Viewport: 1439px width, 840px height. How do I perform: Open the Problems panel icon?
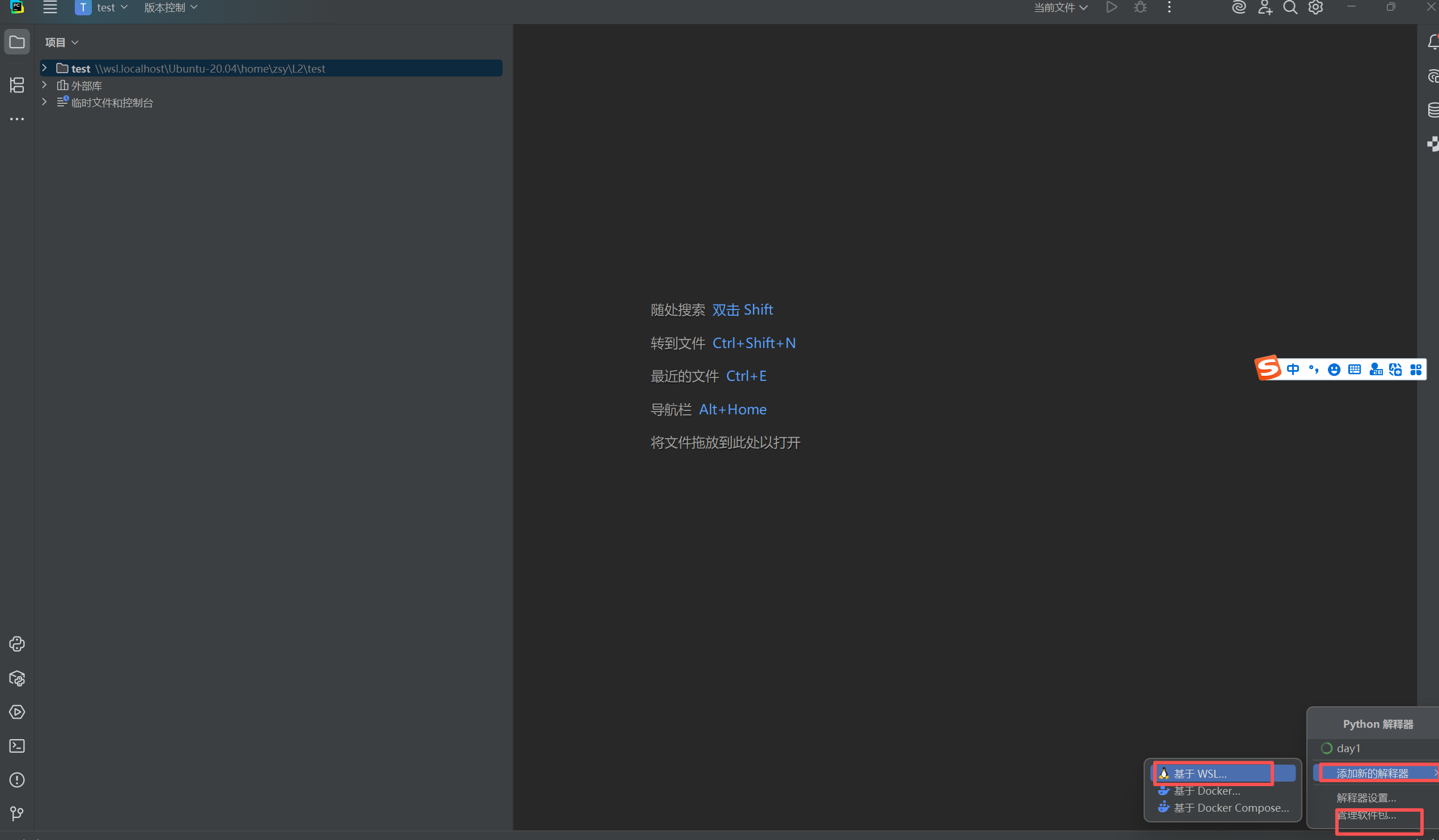coord(16,780)
